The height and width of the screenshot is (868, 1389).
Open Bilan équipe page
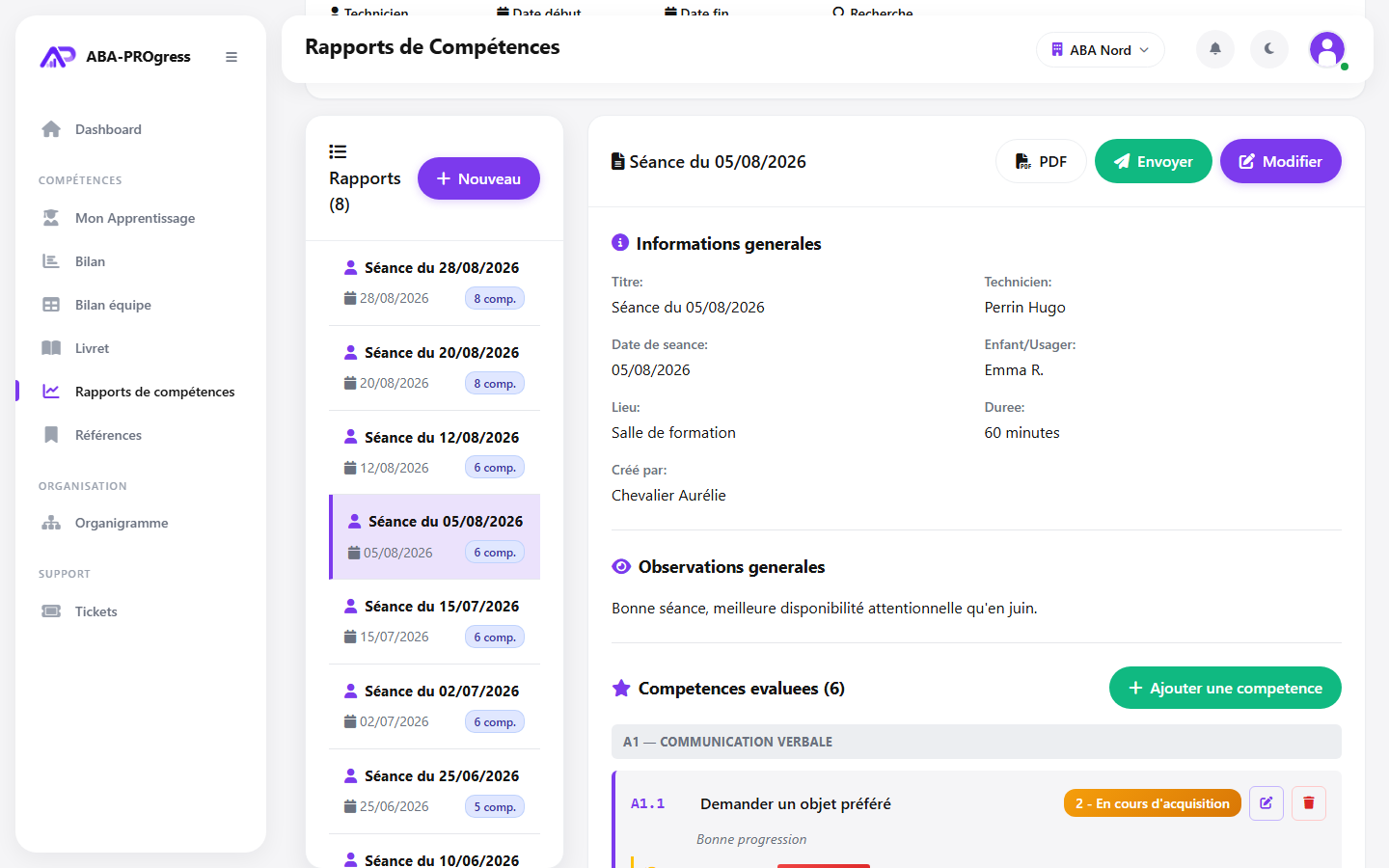(141, 305)
